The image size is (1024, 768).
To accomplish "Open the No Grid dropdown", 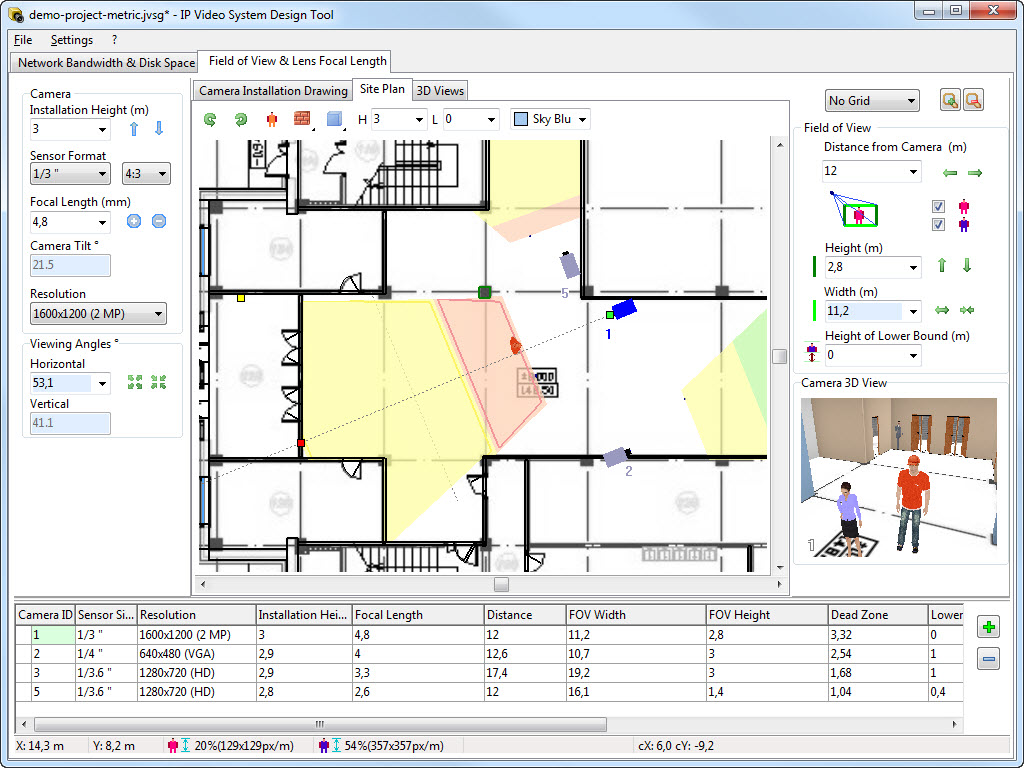I will tap(872, 100).
